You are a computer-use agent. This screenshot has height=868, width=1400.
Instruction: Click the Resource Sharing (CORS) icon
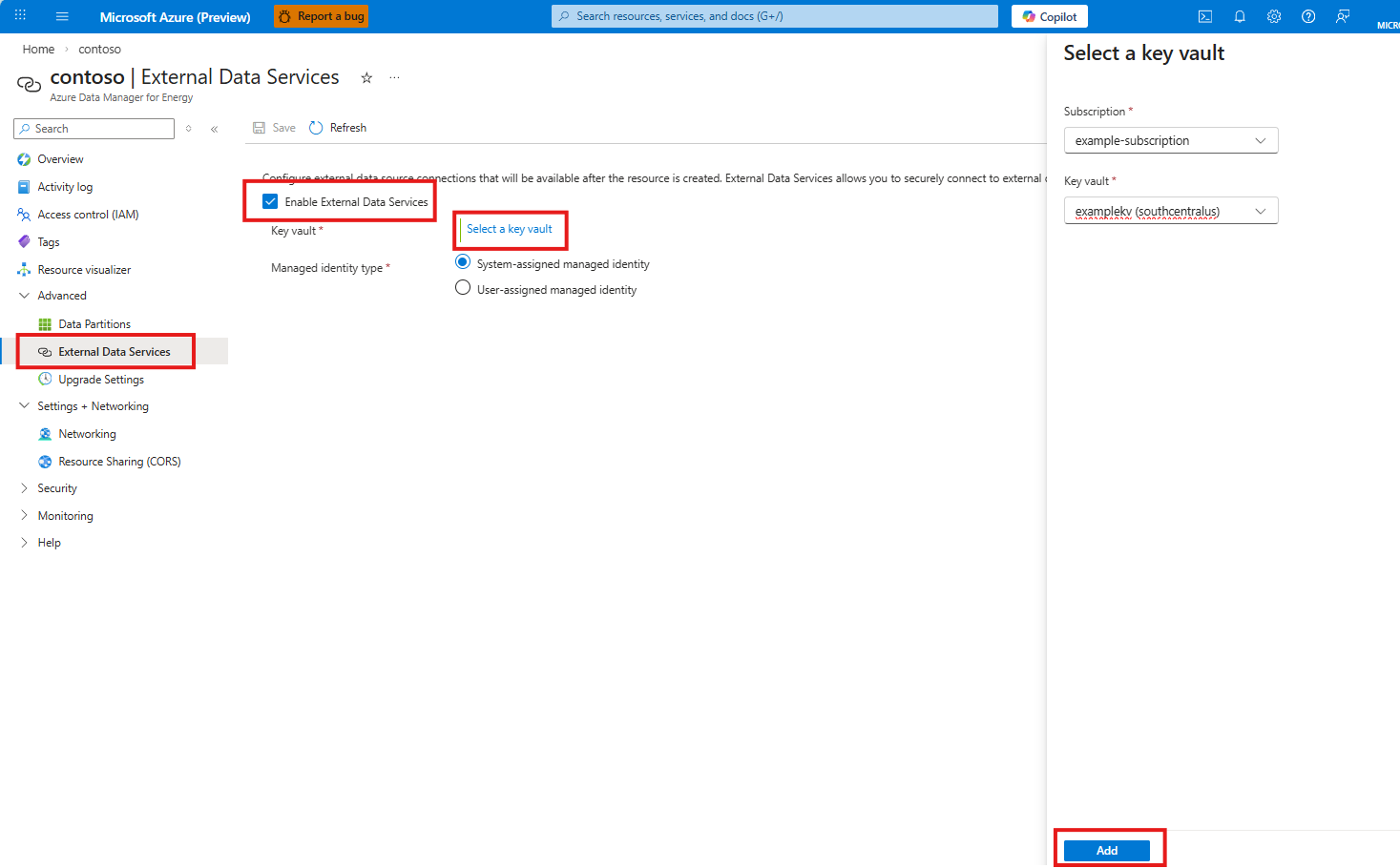pyautogui.click(x=45, y=462)
